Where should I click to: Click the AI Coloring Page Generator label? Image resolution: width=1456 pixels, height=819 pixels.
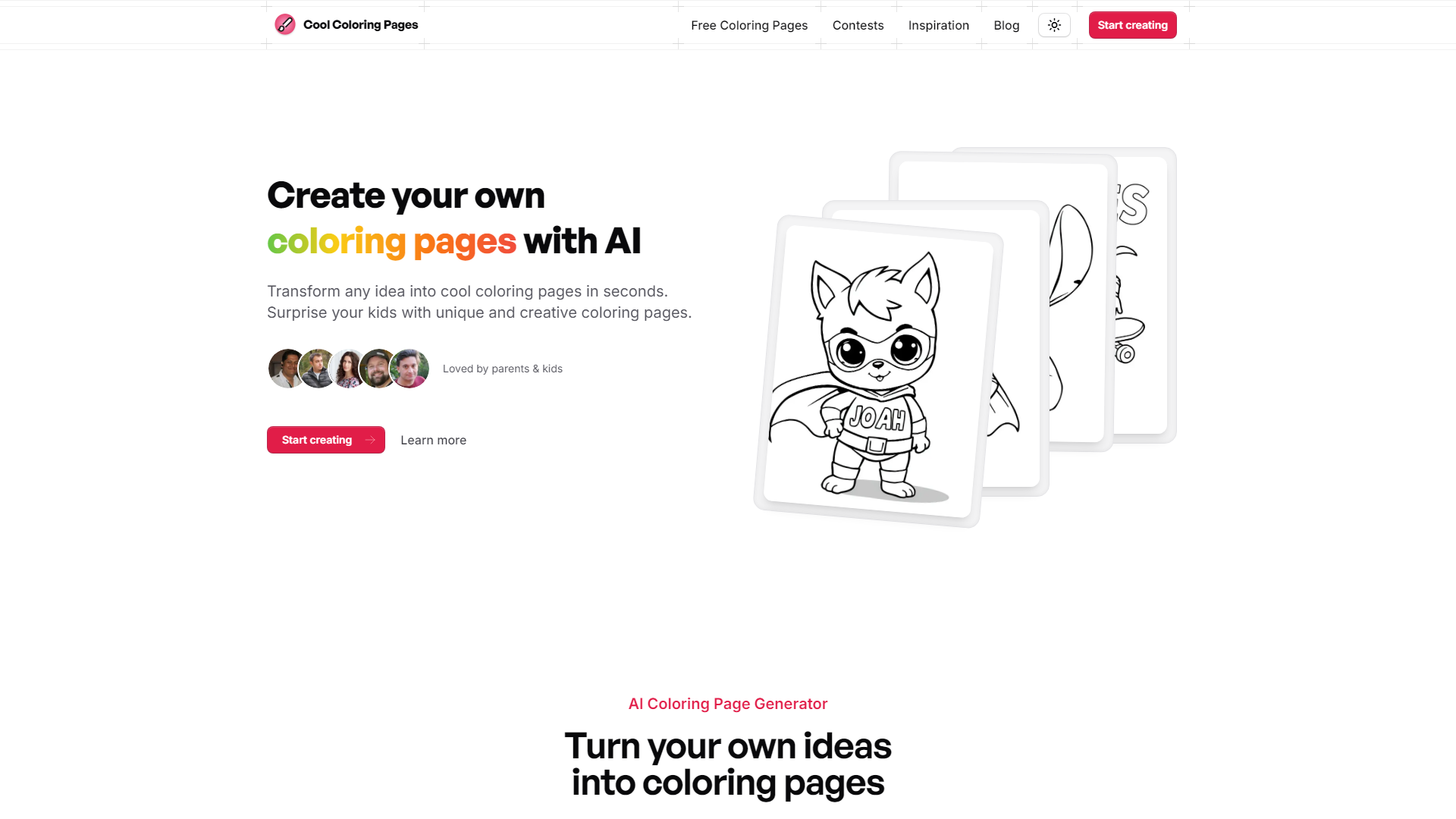[x=728, y=703]
